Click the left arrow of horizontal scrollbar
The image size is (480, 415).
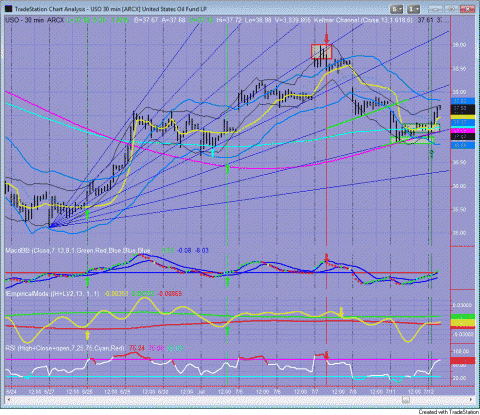(8, 399)
